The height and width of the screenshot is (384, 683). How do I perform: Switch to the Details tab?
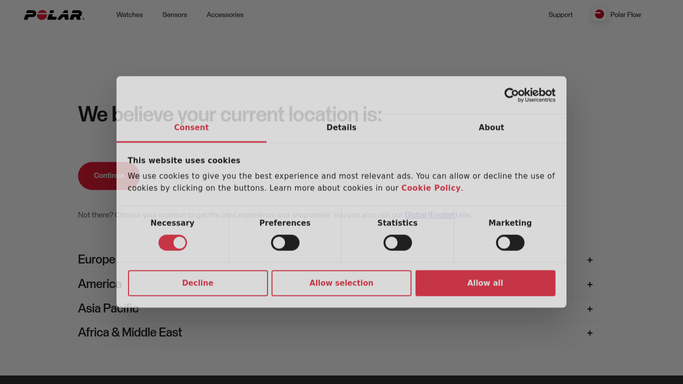click(x=342, y=128)
